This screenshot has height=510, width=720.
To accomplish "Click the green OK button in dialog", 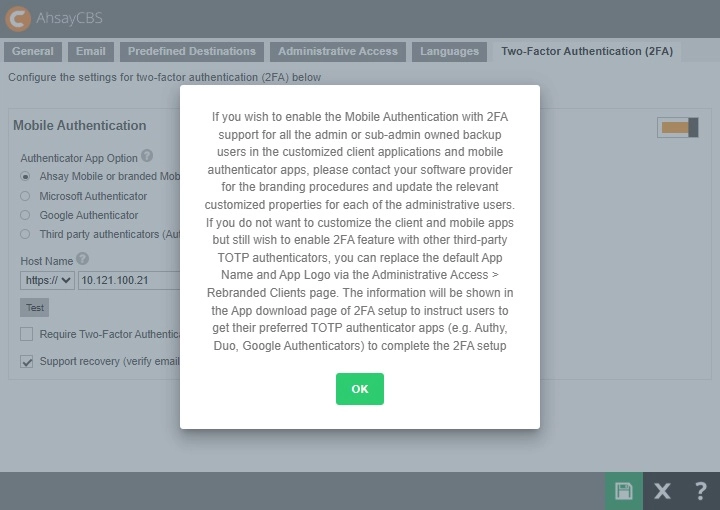I will (360, 389).
